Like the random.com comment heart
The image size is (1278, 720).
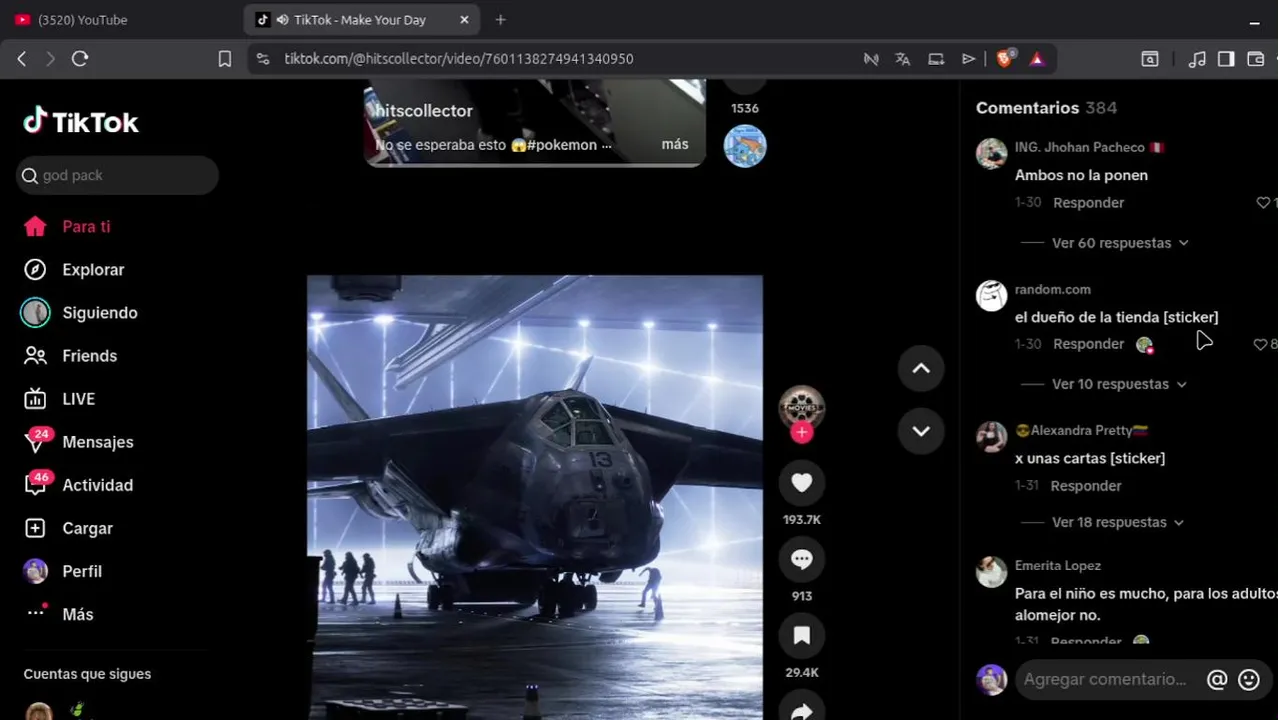[x=1260, y=344]
